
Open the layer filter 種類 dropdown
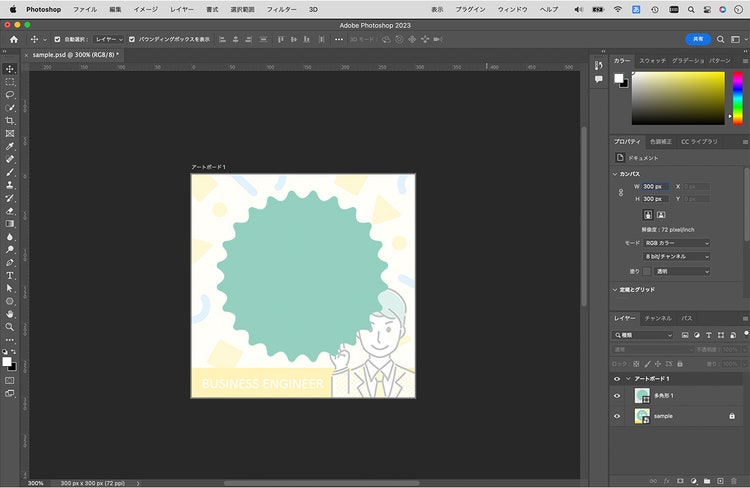643,335
